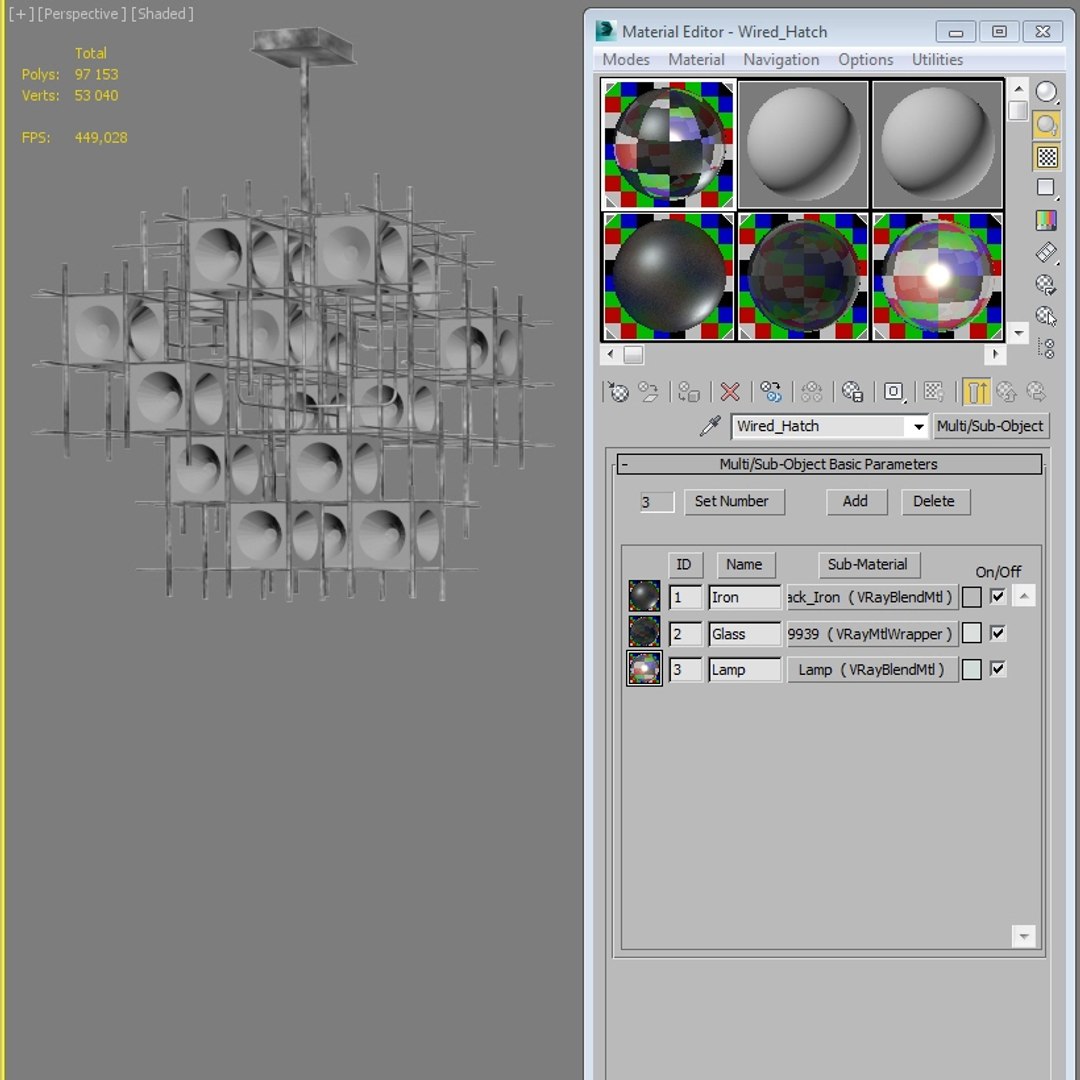Click the [Shaded] viewport label
1080x1080 pixels.
click(162, 14)
